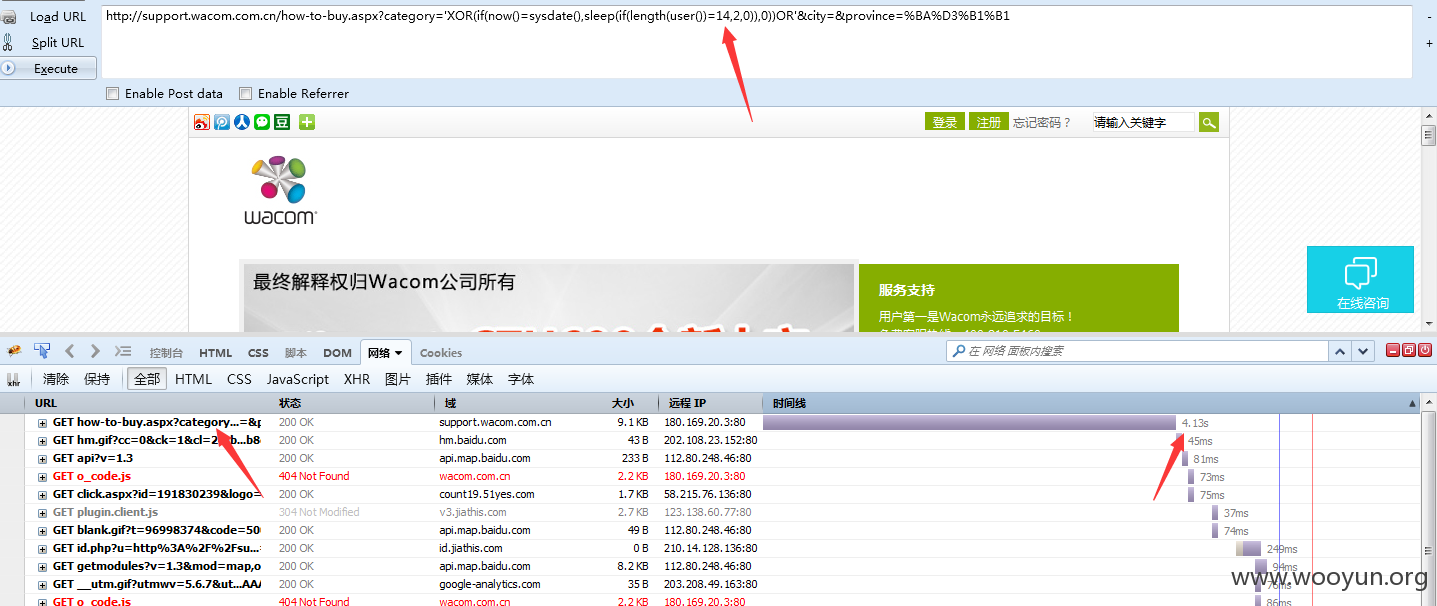The height and width of the screenshot is (606, 1437).
Task: Filter network requests by 图片 images
Action: [x=398, y=379]
